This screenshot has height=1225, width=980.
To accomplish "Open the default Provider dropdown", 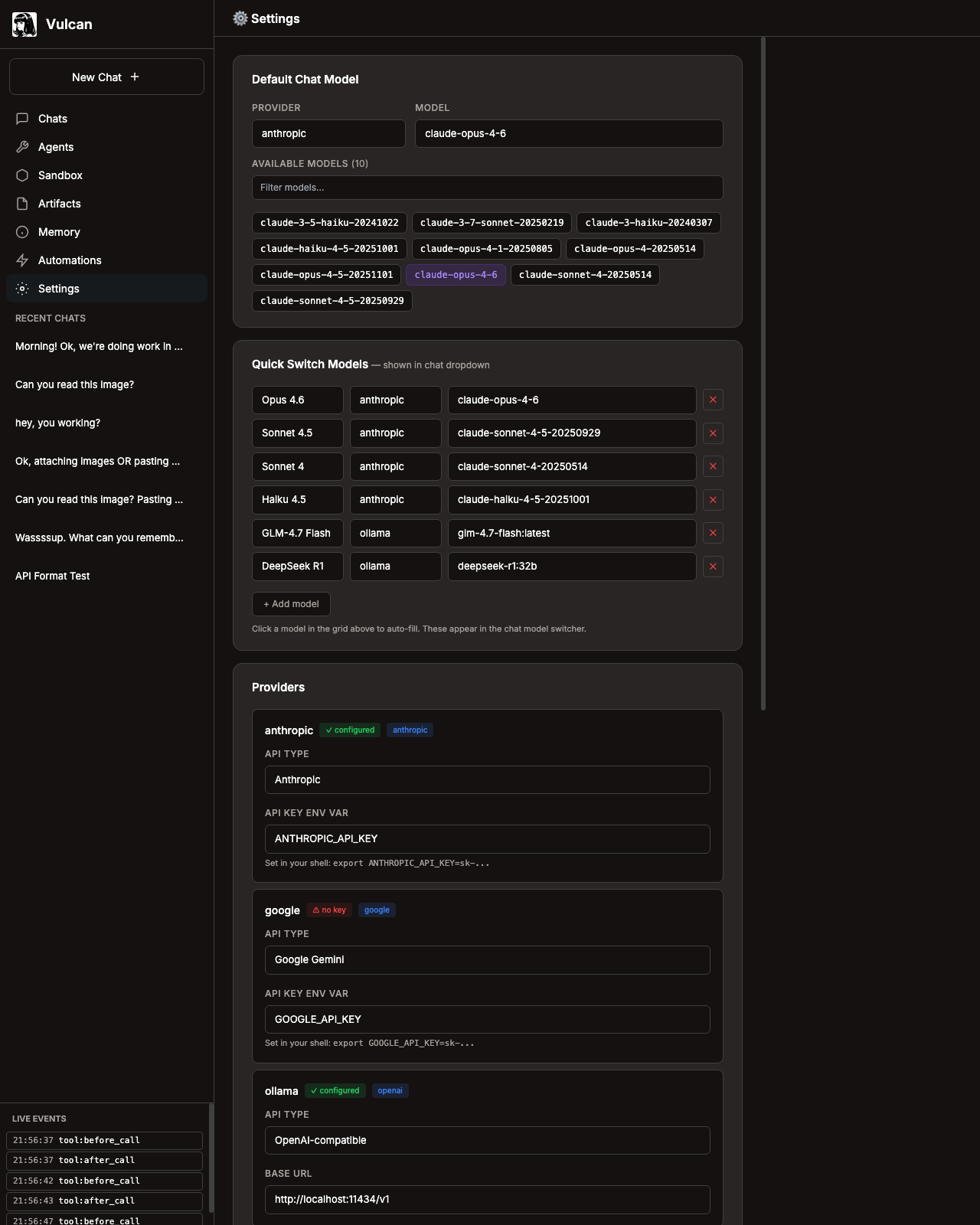I will 328,133.
